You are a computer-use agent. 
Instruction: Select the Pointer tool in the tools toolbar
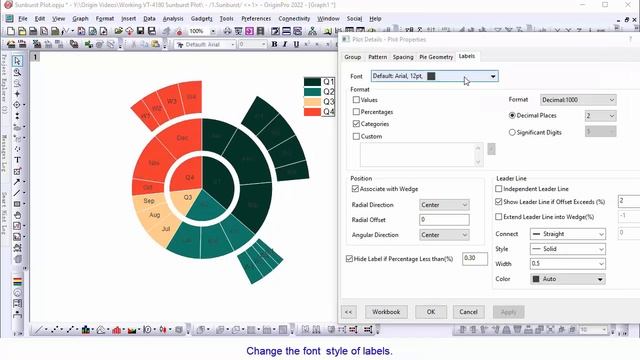point(17,61)
